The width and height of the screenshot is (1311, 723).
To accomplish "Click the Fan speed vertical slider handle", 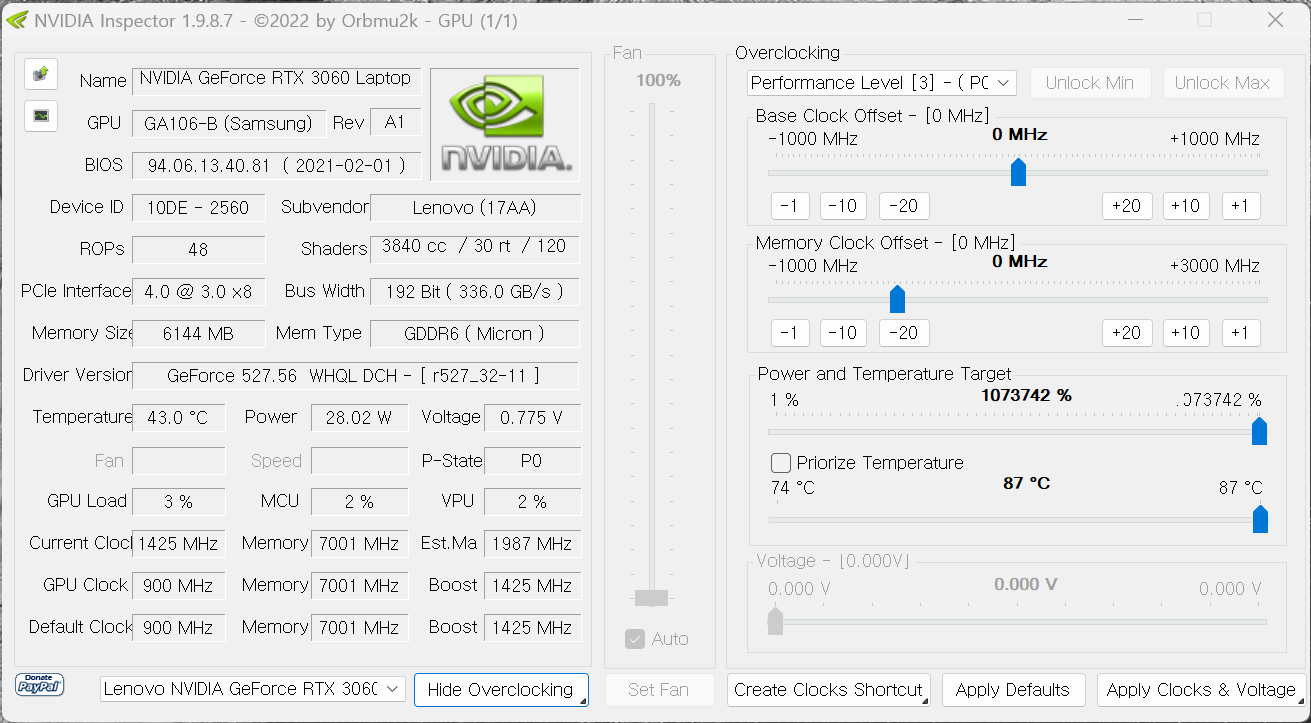I will click(652, 598).
